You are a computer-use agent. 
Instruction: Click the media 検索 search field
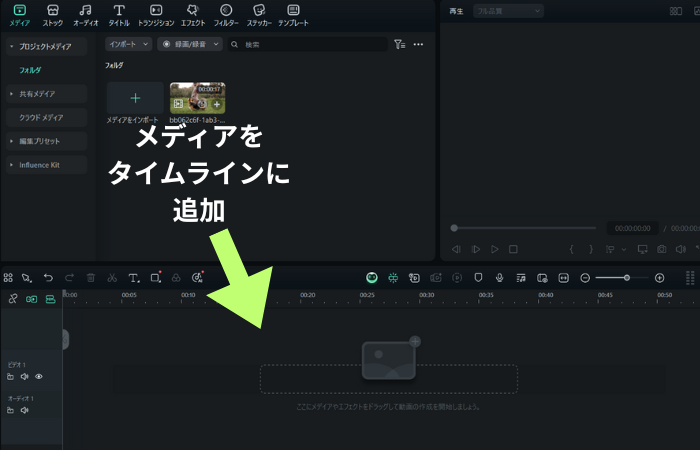(x=308, y=44)
